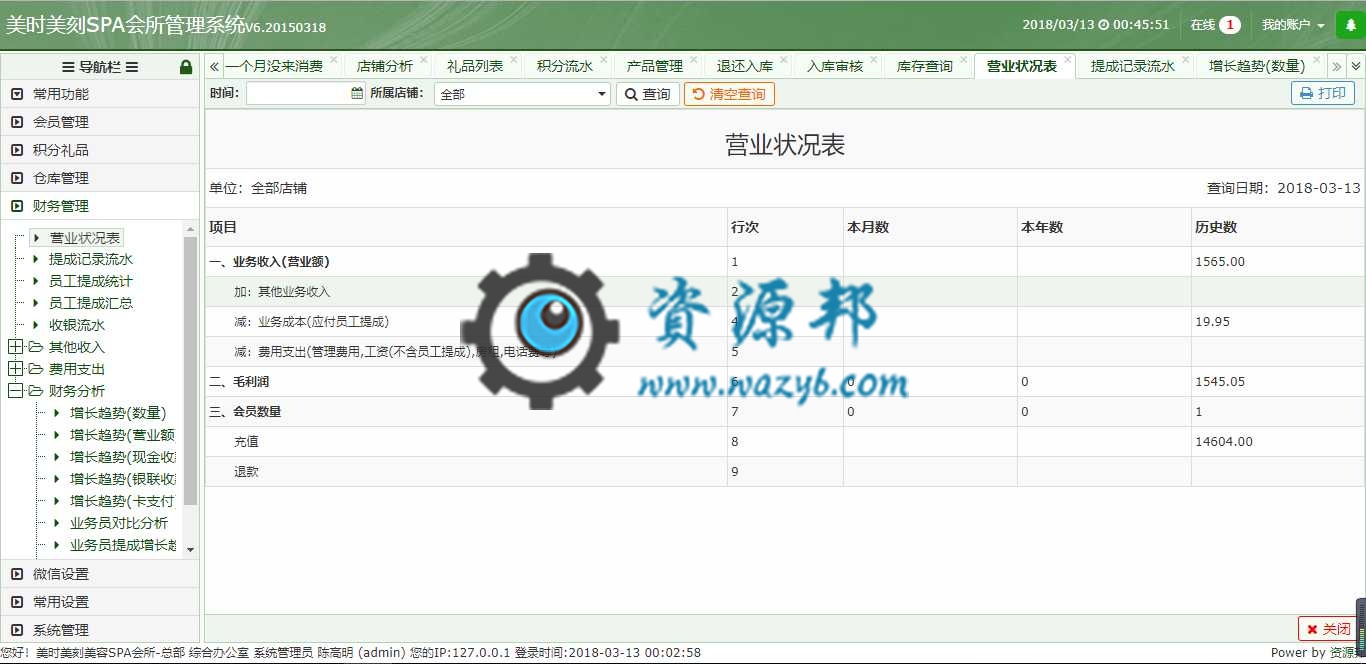Image resolution: width=1366 pixels, height=664 pixels.
Task: Switch to 礼品列表 tab
Action: coord(475,66)
